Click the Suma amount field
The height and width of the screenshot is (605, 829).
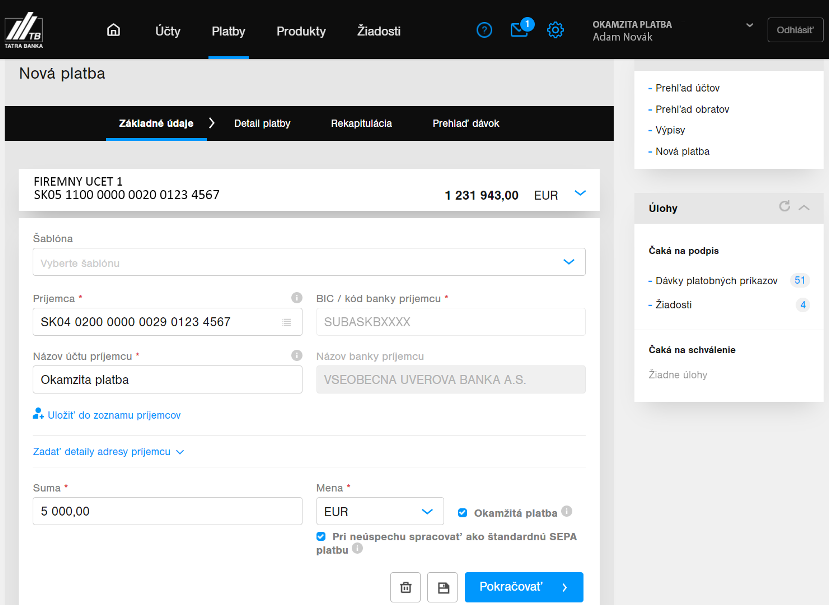(168, 511)
